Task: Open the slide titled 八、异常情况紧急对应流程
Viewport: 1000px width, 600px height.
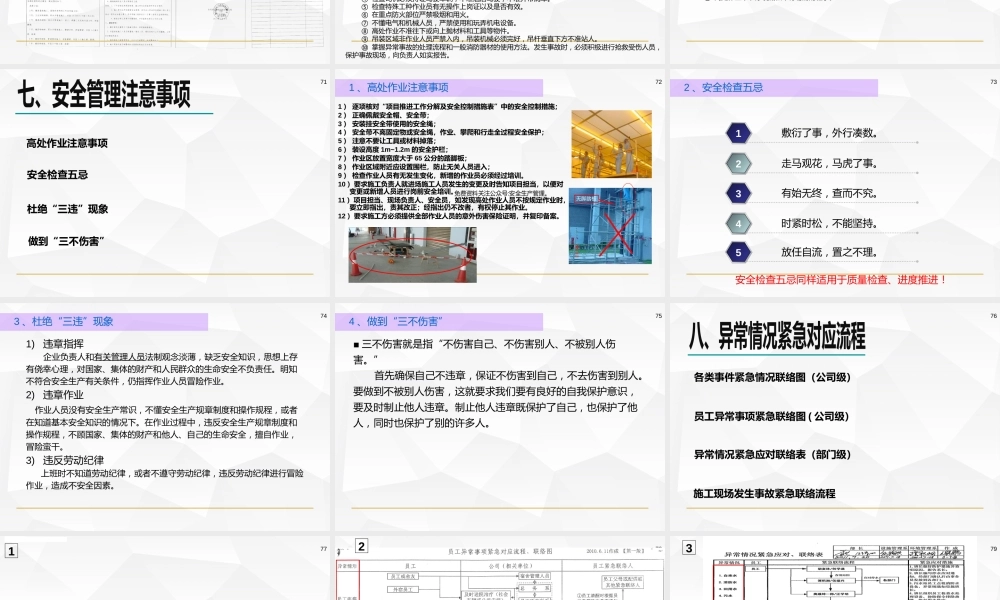Action: click(835, 417)
